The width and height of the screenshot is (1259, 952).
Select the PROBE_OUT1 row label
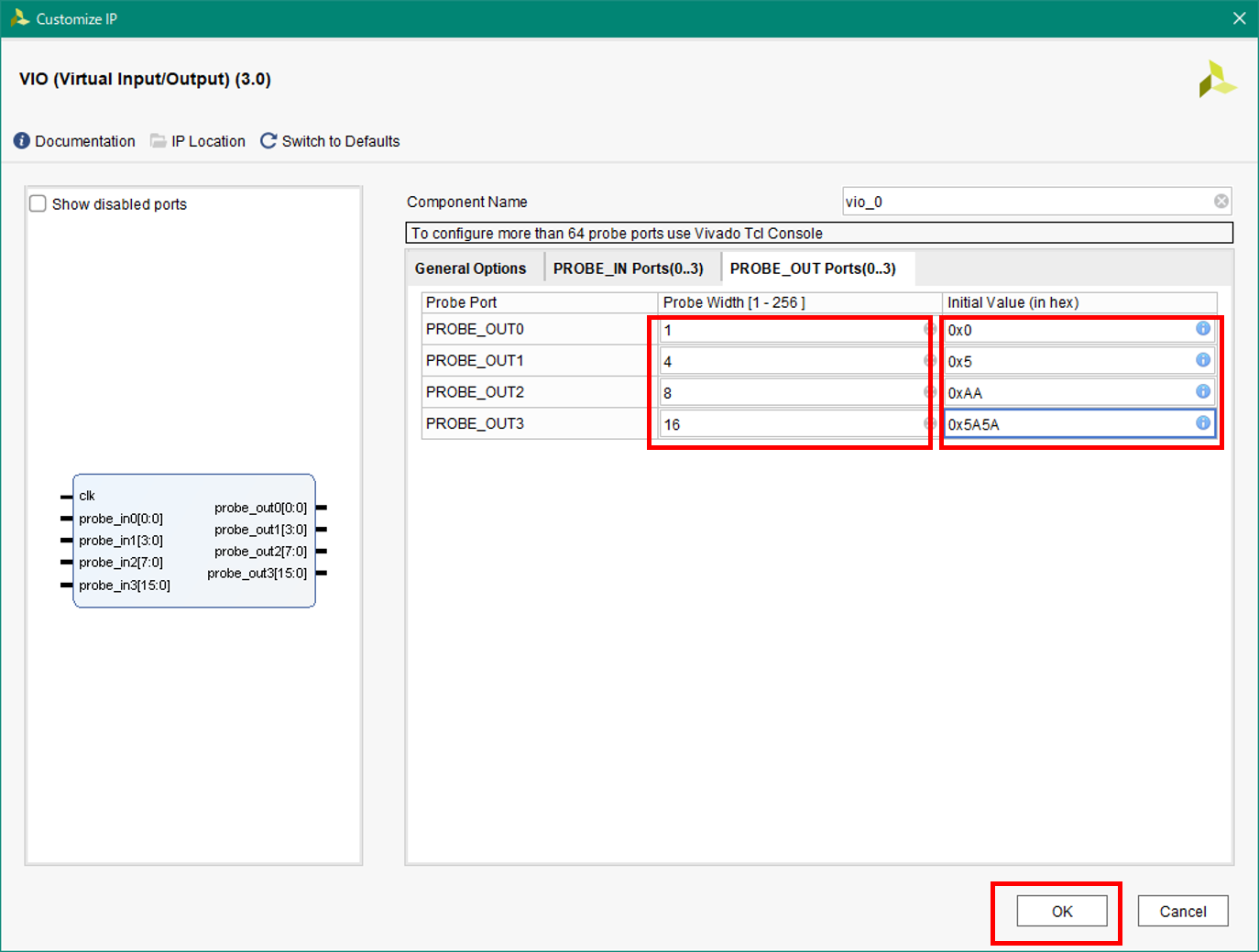[x=475, y=360]
